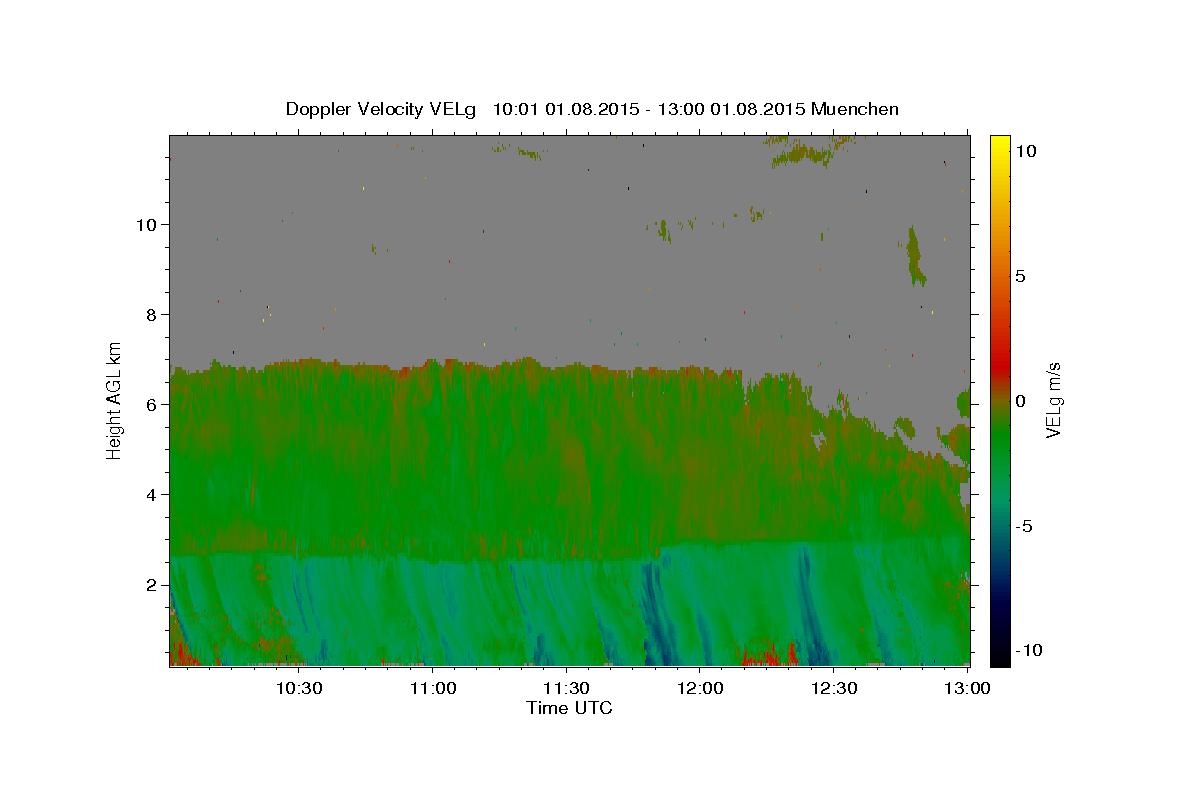
Task: Click the 12:00 time tick label
Action: coord(700,688)
